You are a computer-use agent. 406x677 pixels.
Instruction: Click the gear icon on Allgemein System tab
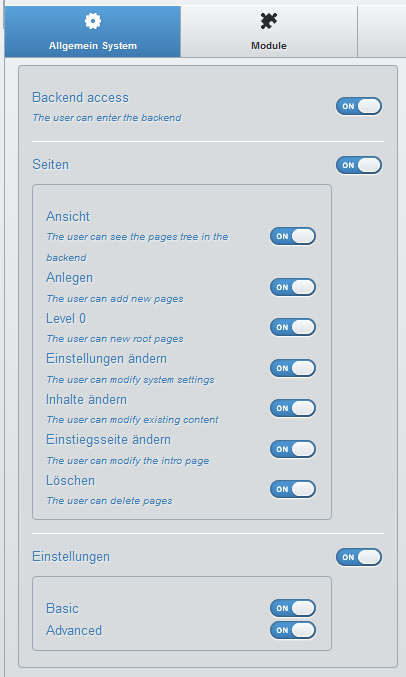(93, 21)
